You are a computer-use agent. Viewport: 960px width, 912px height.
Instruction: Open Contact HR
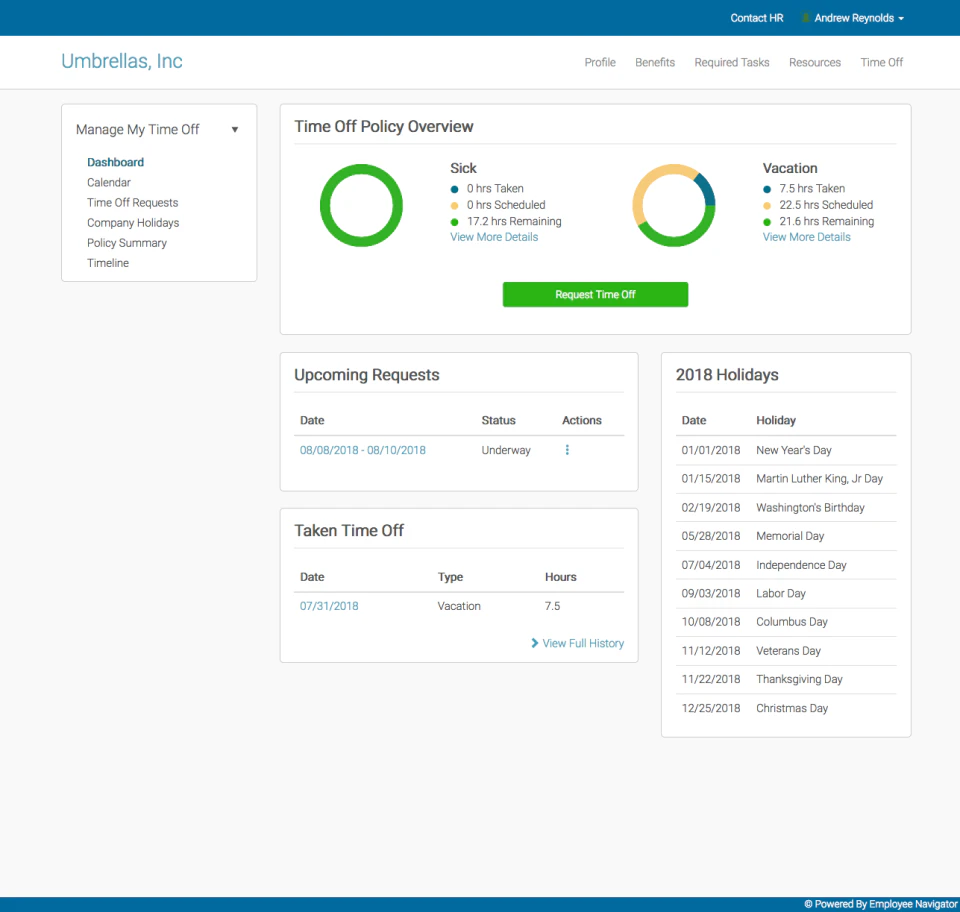coord(756,17)
